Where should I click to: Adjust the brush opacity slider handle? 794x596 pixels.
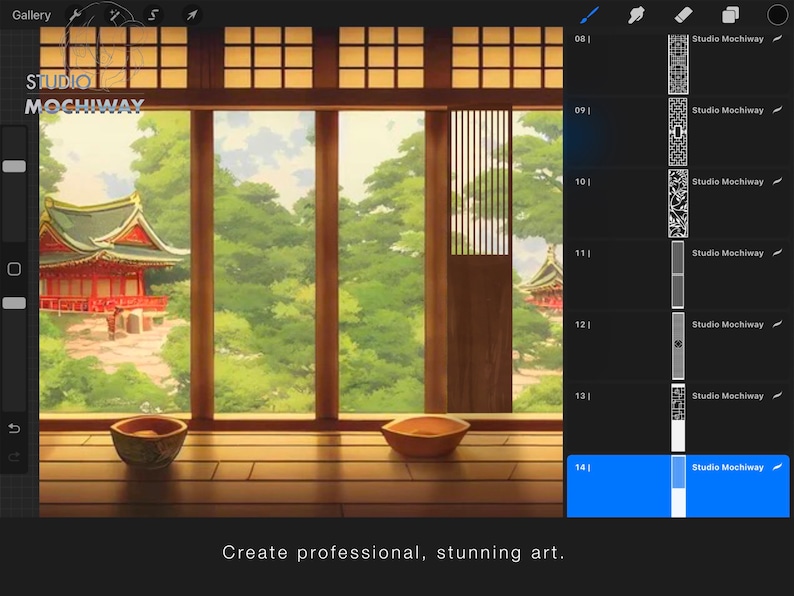[14, 303]
